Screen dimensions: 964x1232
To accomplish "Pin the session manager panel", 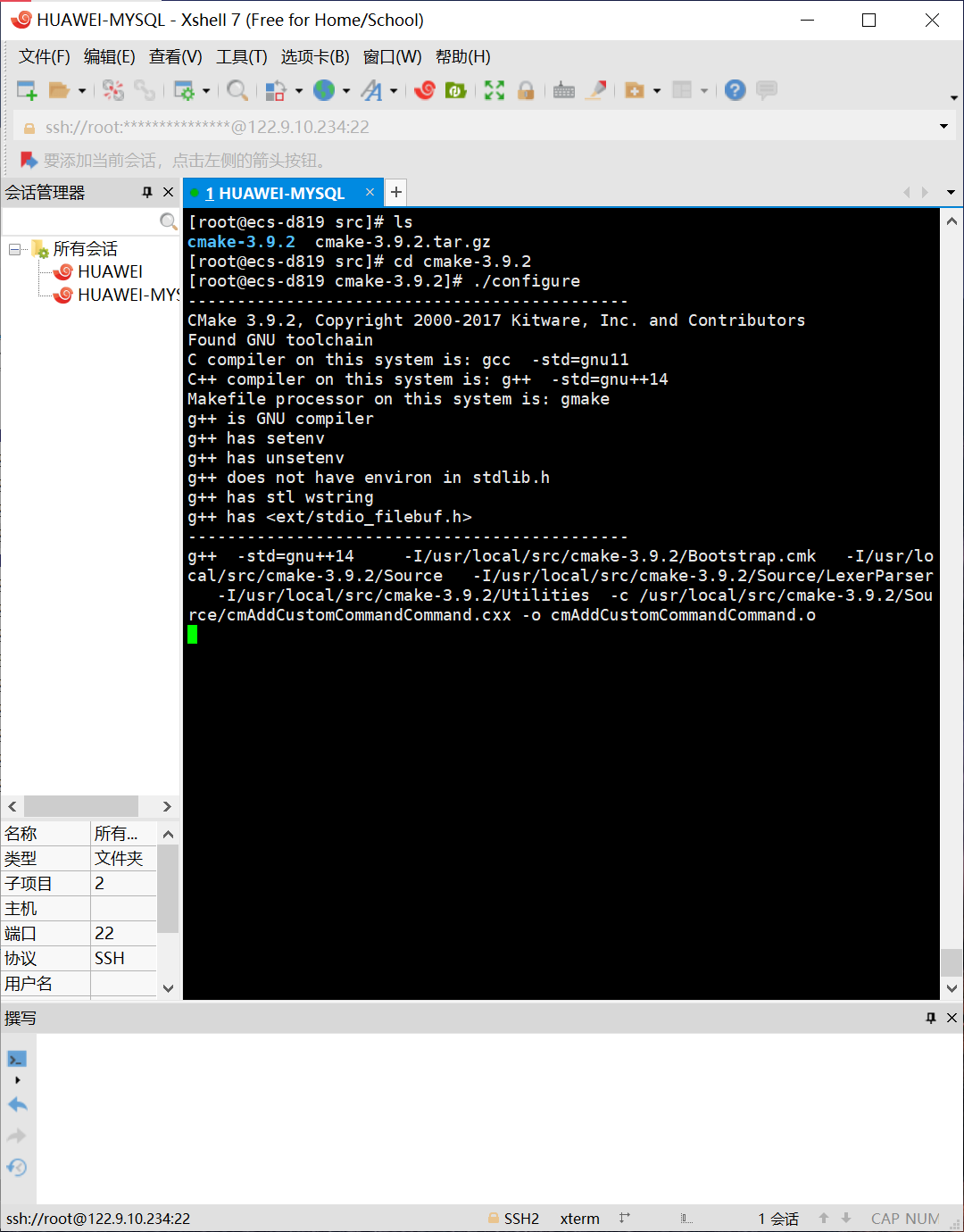I will point(147,192).
